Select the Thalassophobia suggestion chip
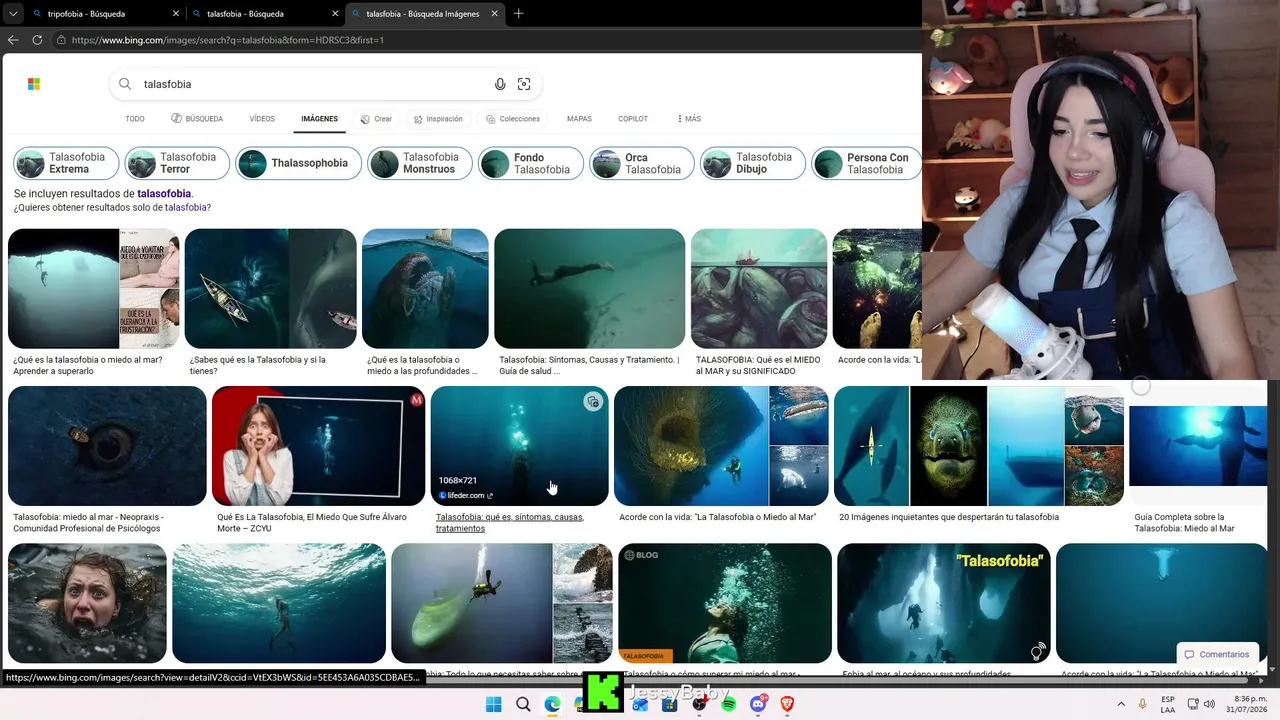 point(298,163)
